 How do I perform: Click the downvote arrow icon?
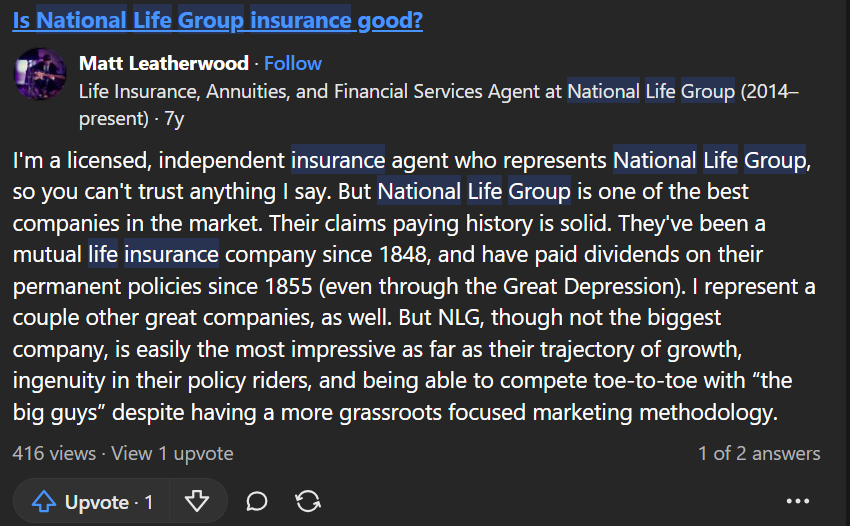[197, 502]
